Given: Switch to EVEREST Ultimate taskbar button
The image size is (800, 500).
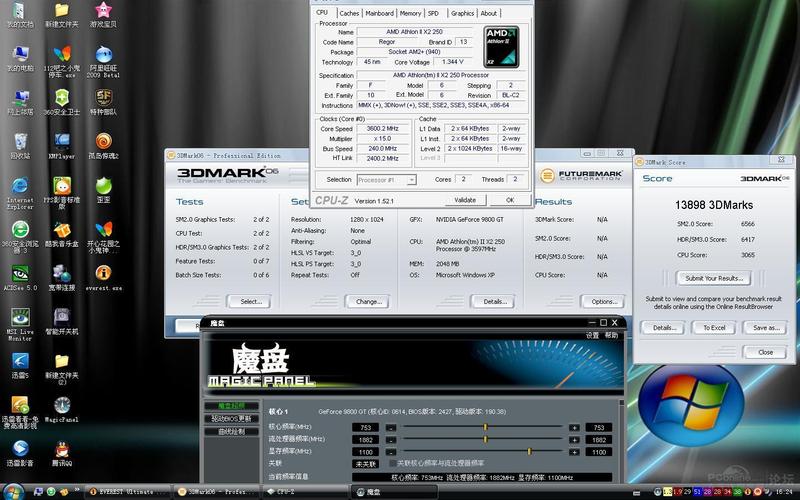Looking at the screenshot, I should tap(127, 492).
